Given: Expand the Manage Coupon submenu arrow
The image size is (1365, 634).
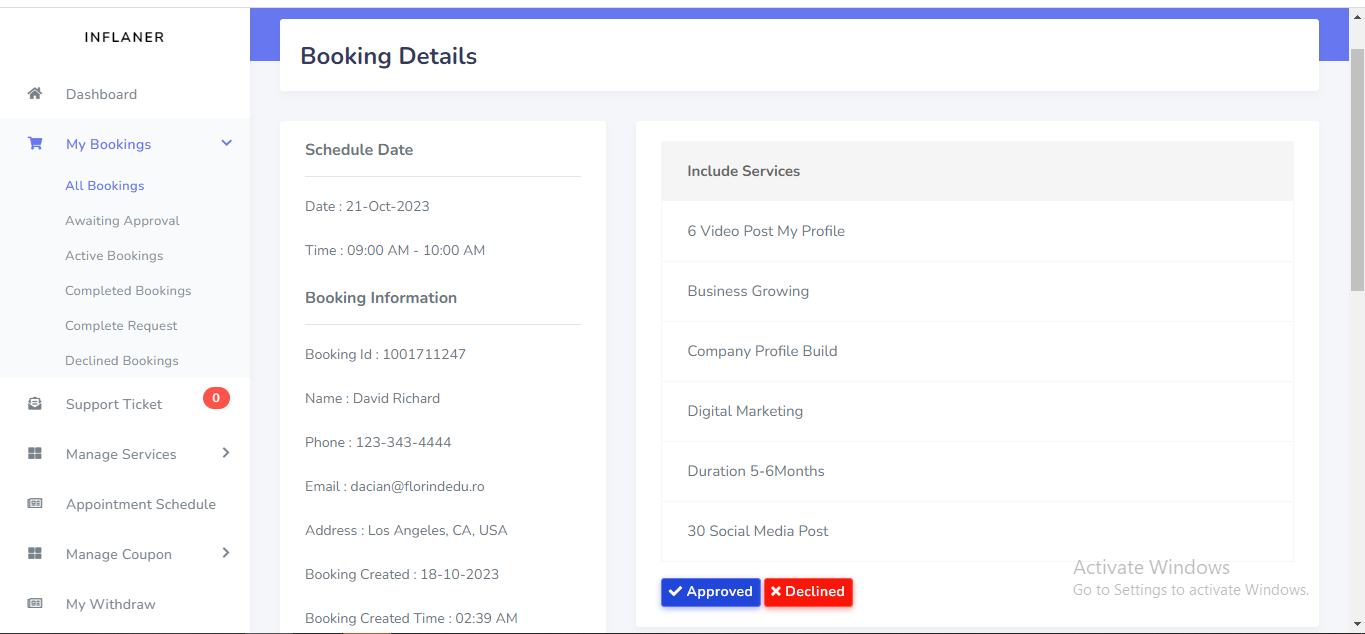Looking at the screenshot, I should [226, 553].
